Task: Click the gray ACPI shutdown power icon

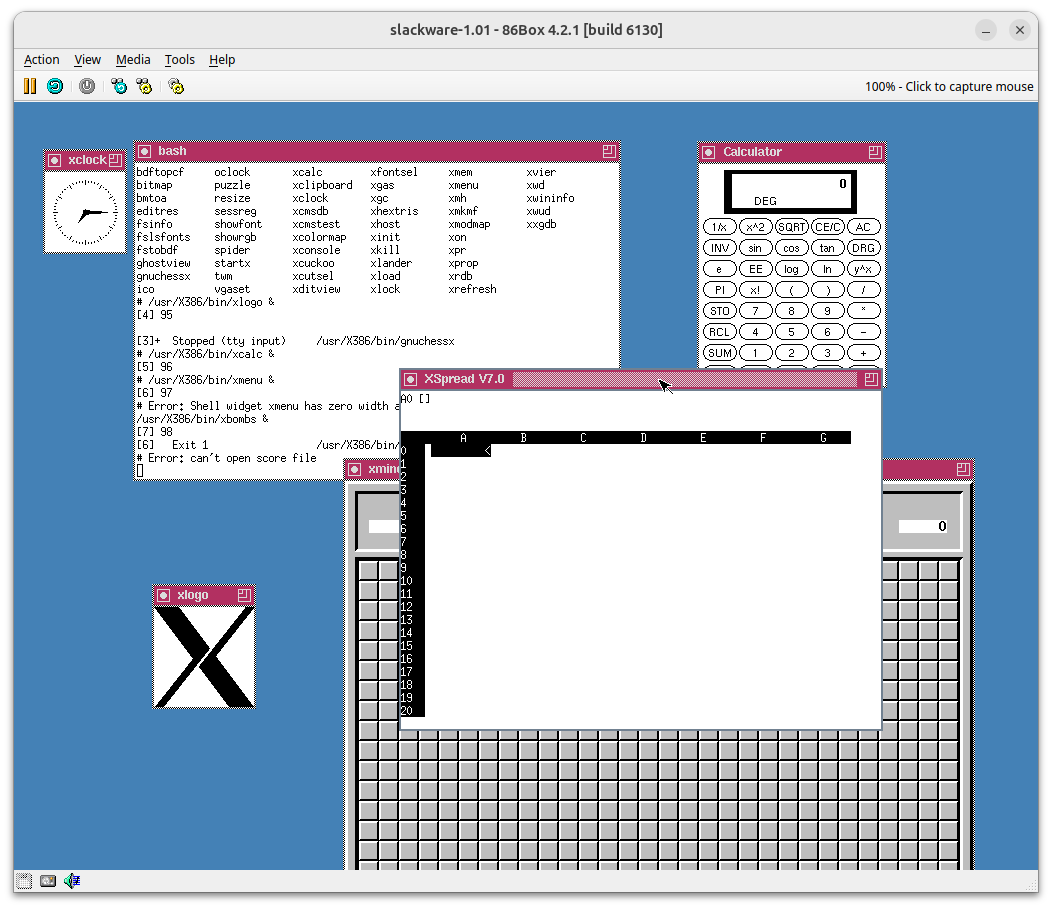Action: [x=87, y=86]
